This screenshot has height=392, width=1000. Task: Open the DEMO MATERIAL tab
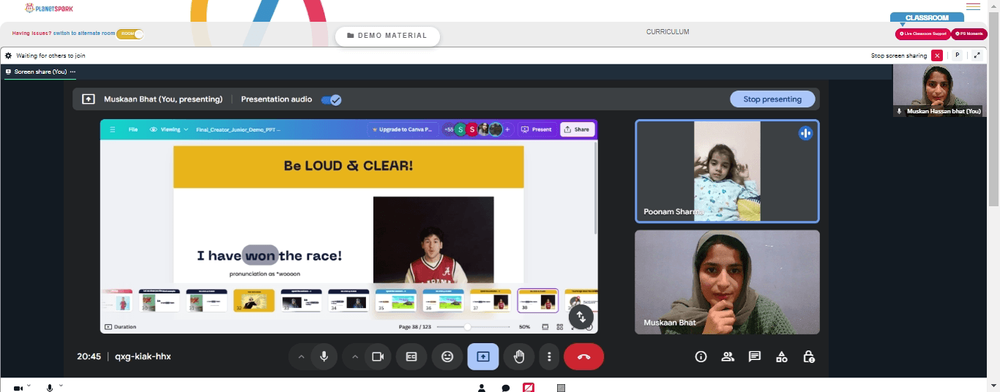pyautogui.click(x=387, y=36)
